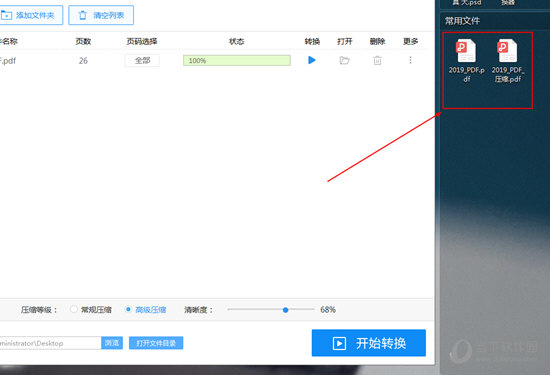Click the page count value 26

83,61
